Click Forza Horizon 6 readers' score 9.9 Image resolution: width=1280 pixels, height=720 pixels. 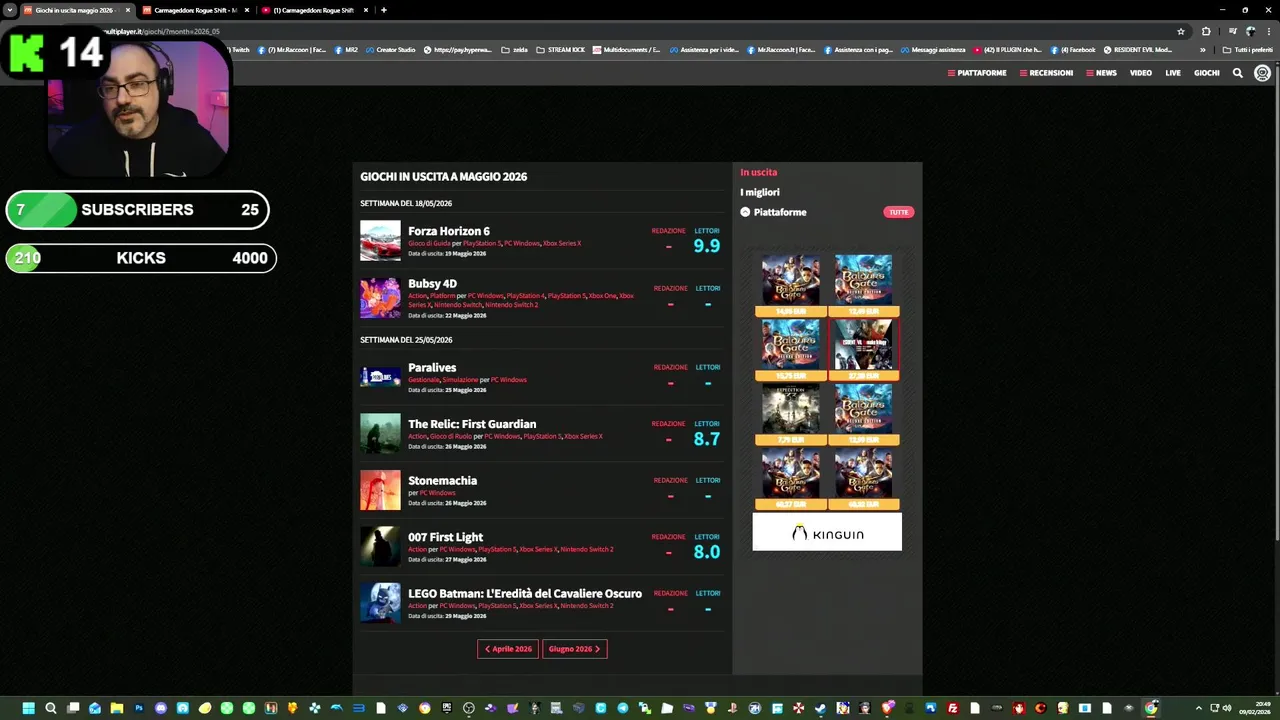(706, 246)
